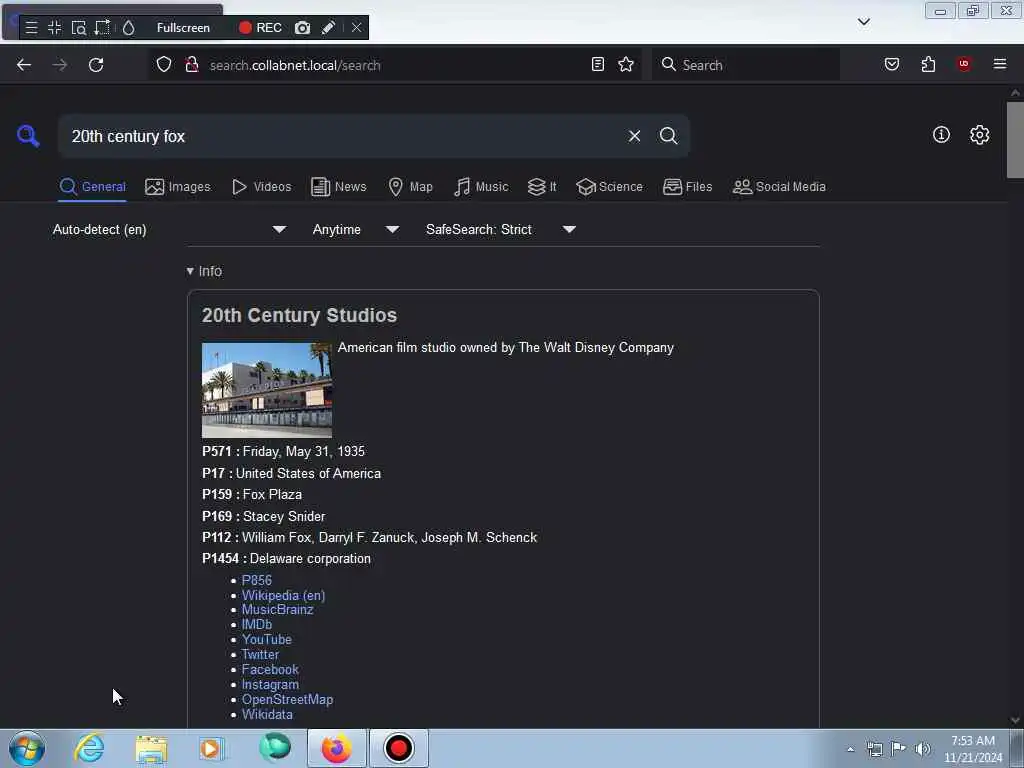Collapse the Info section
Screen dimensions: 1024x768
204,271
